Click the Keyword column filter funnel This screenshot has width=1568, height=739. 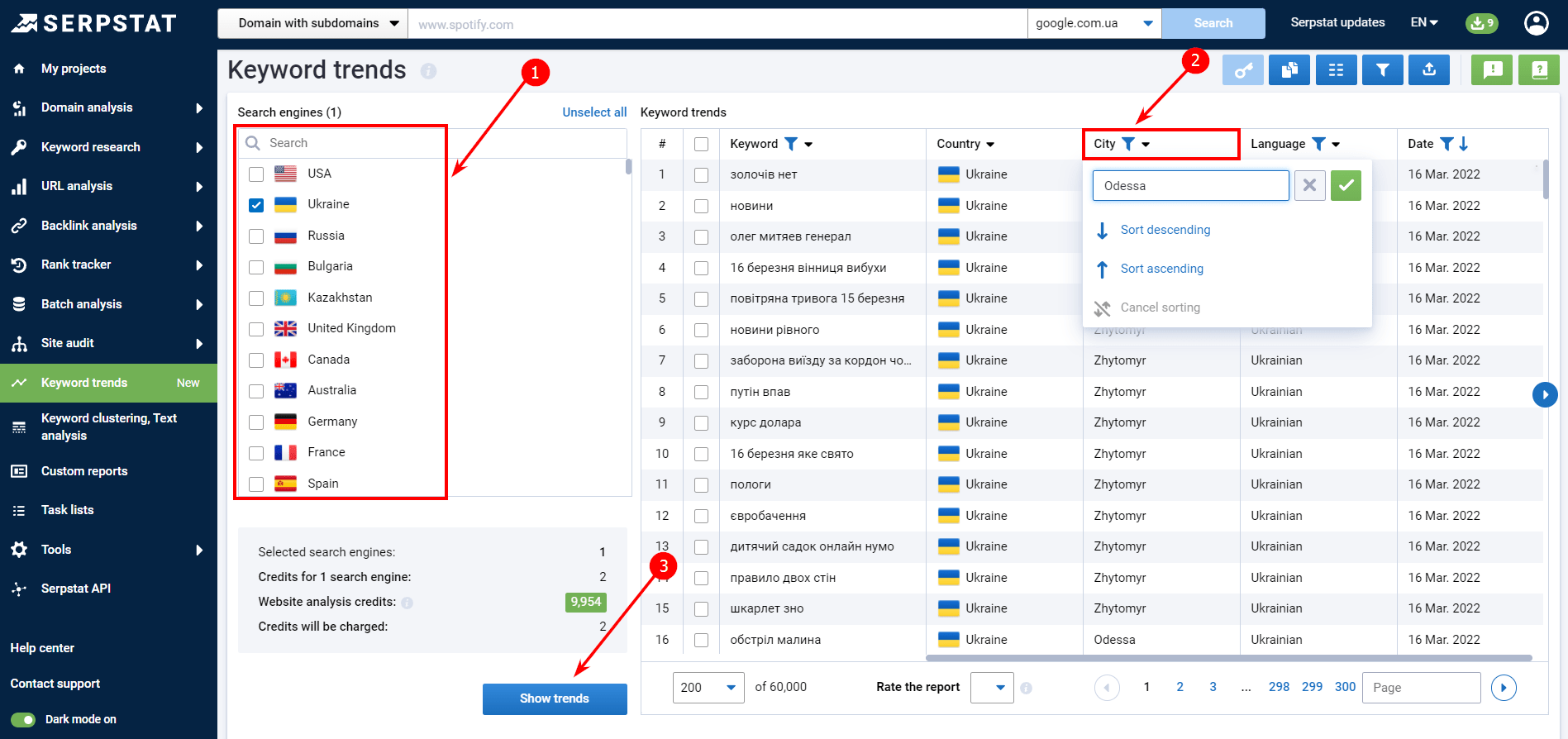tap(791, 144)
